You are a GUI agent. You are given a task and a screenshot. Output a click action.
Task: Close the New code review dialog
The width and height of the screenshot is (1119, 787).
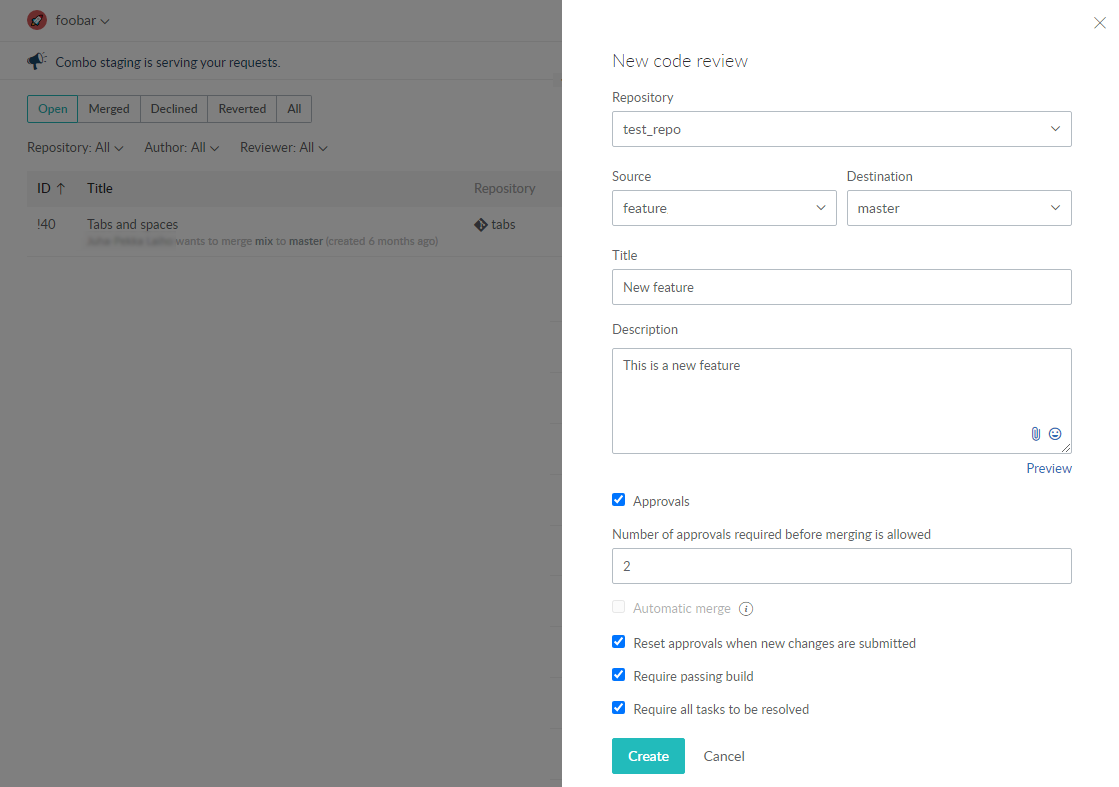pos(1099,22)
